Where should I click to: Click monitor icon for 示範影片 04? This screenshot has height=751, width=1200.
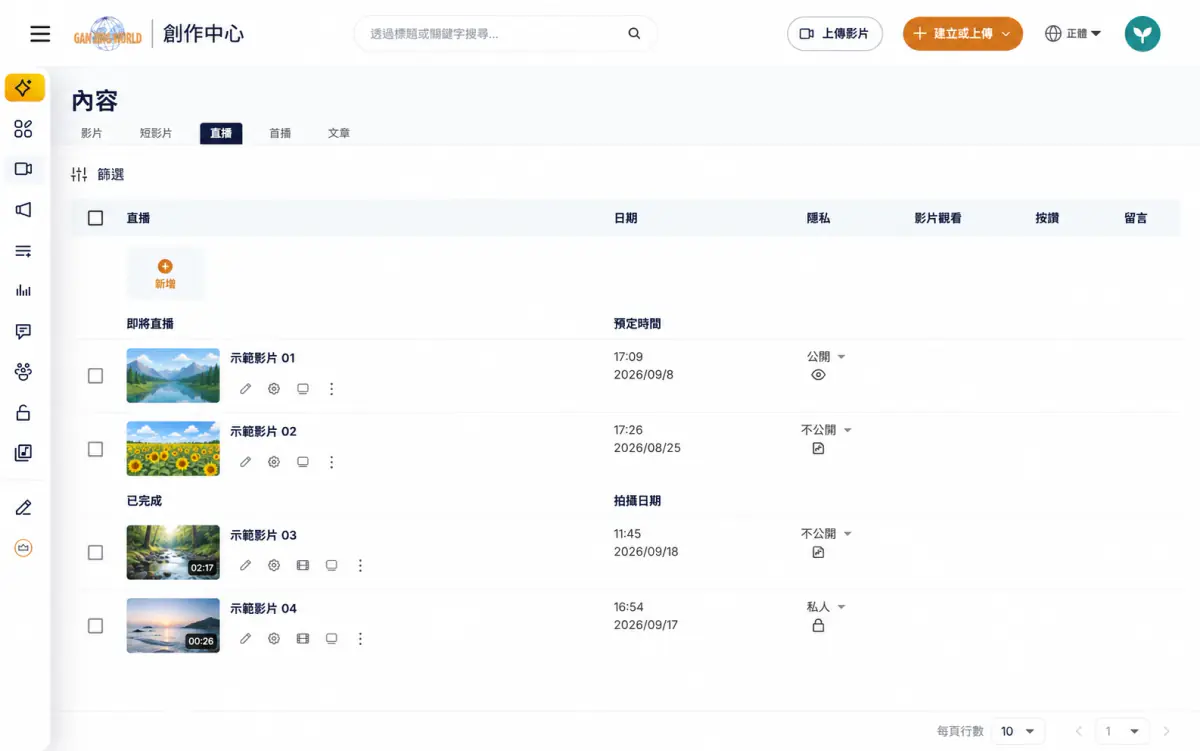(x=332, y=638)
